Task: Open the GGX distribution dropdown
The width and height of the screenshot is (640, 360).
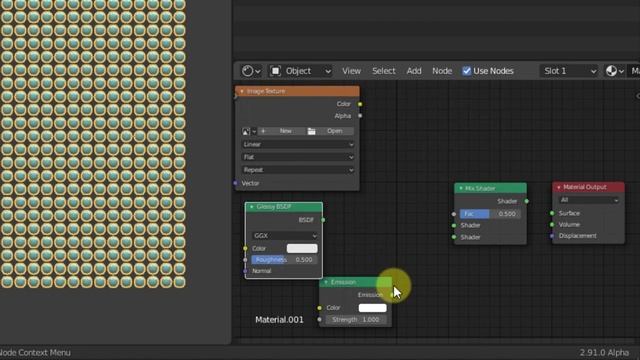Action: [284, 236]
